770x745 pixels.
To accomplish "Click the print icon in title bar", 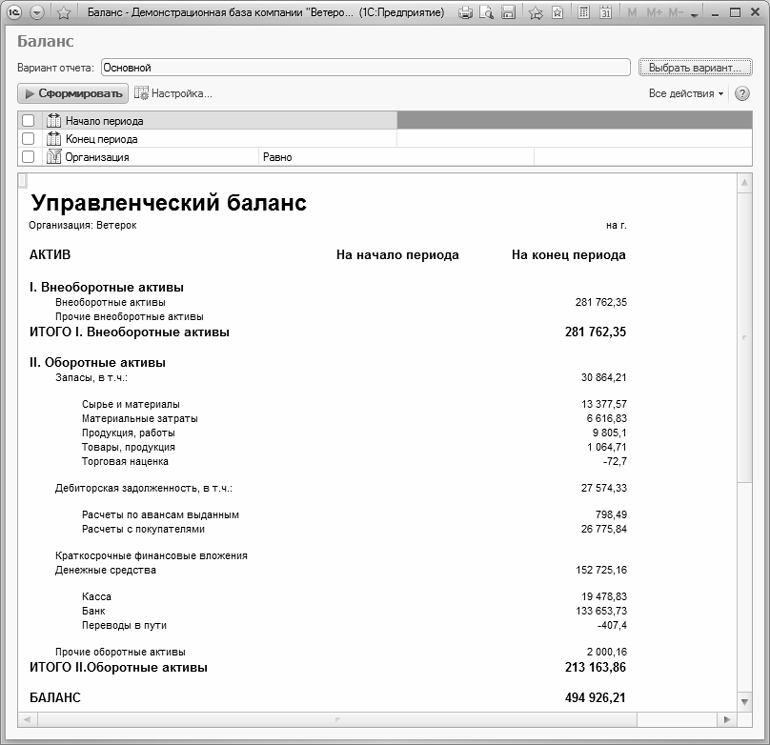I will point(465,13).
